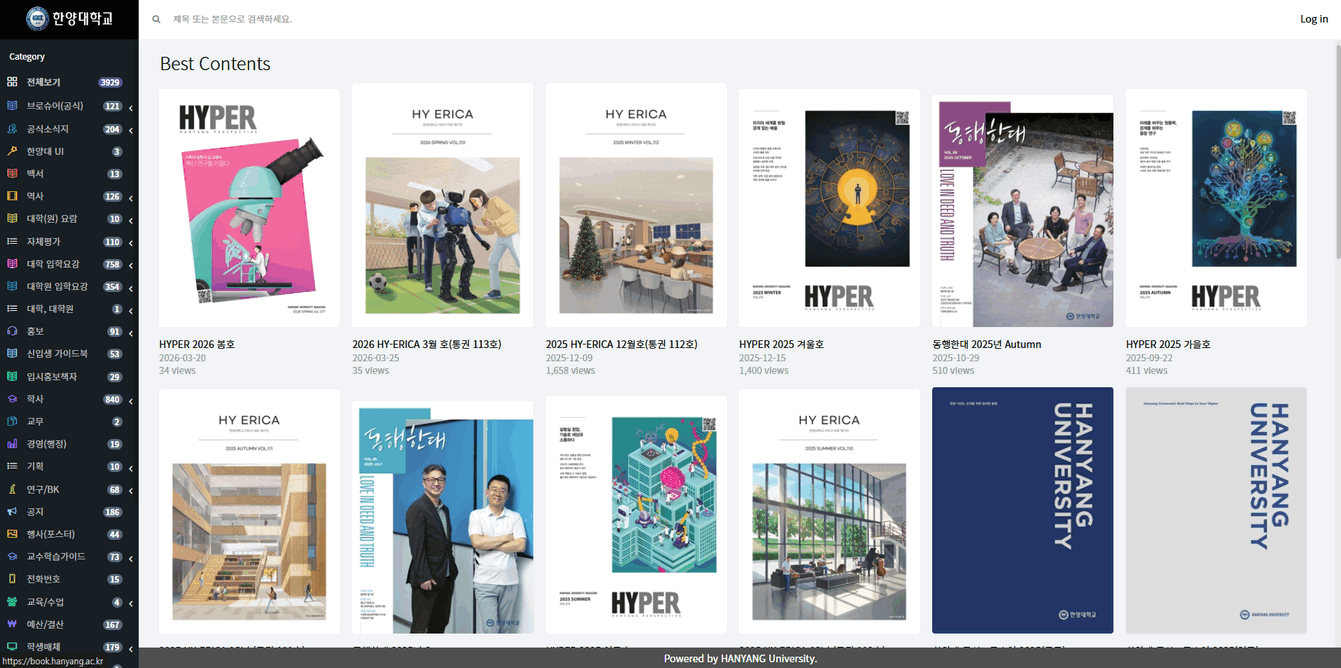Open the HYPER 2025 가을호 cover thumbnail
This screenshot has height=668, width=1341.
[1216, 207]
